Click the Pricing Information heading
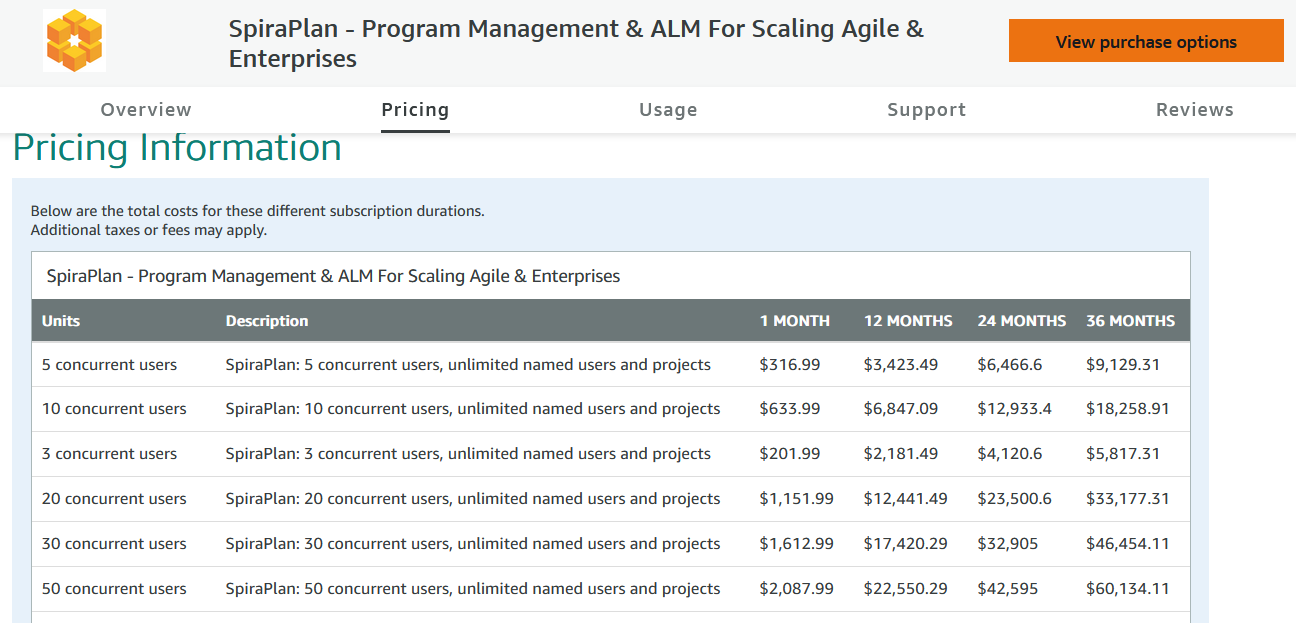The height and width of the screenshot is (623, 1296). (x=177, y=148)
